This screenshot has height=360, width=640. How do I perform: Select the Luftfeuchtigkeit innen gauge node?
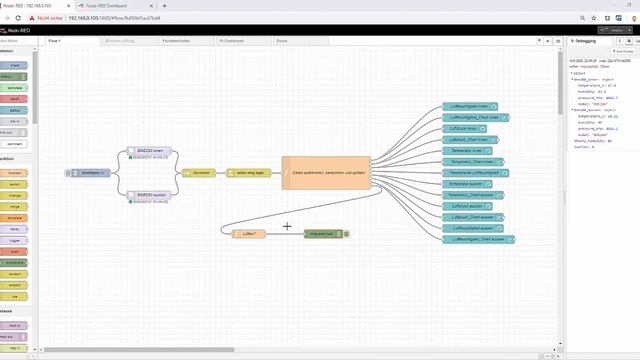[x=470, y=107]
